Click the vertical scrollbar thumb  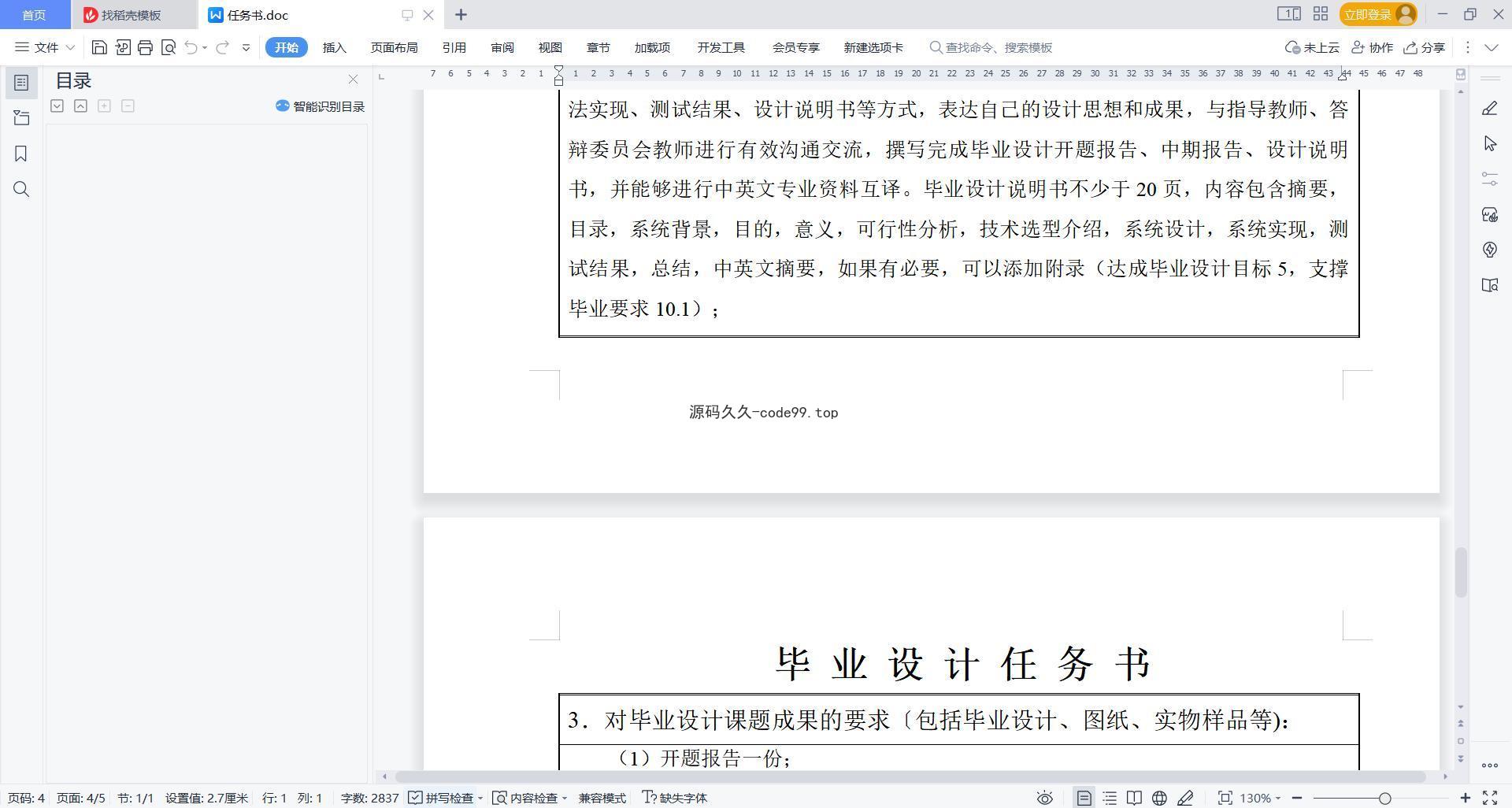click(x=1461, y=573)
